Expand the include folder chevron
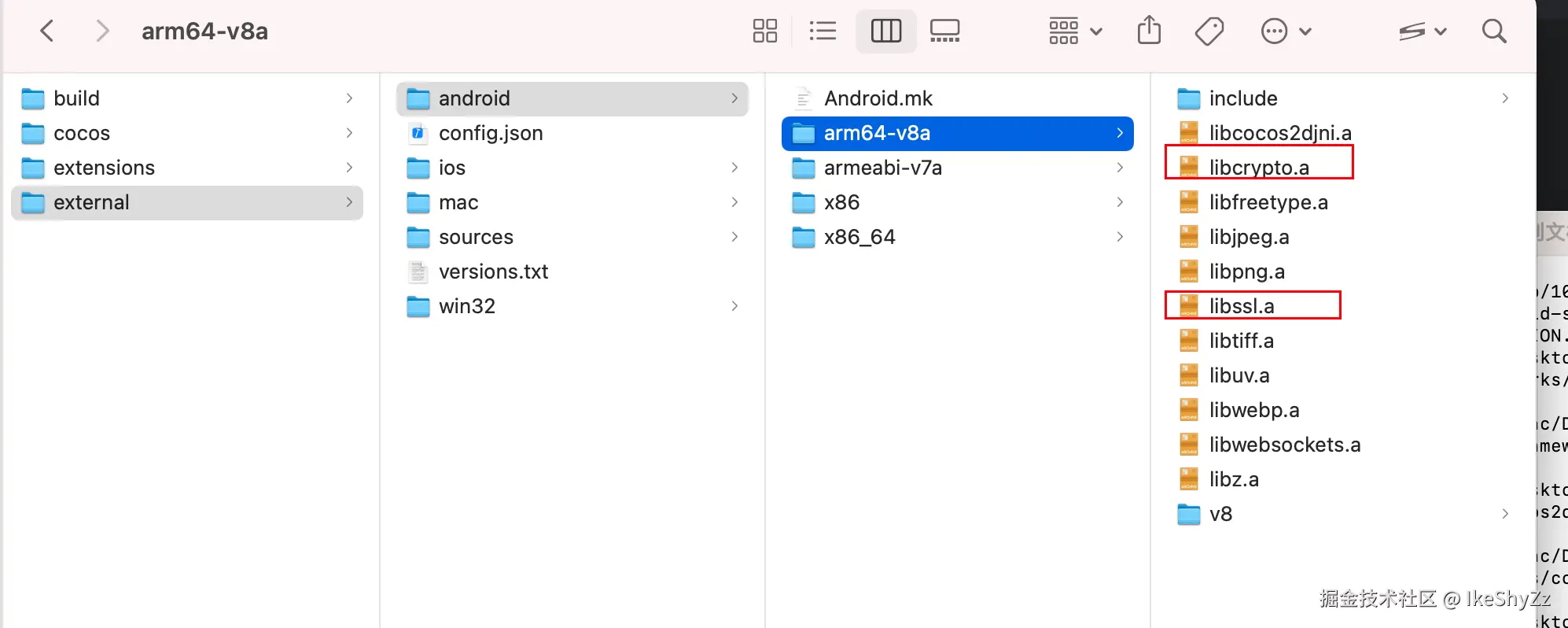The height and width of the screenshot is (628, 1568). 1504,98
